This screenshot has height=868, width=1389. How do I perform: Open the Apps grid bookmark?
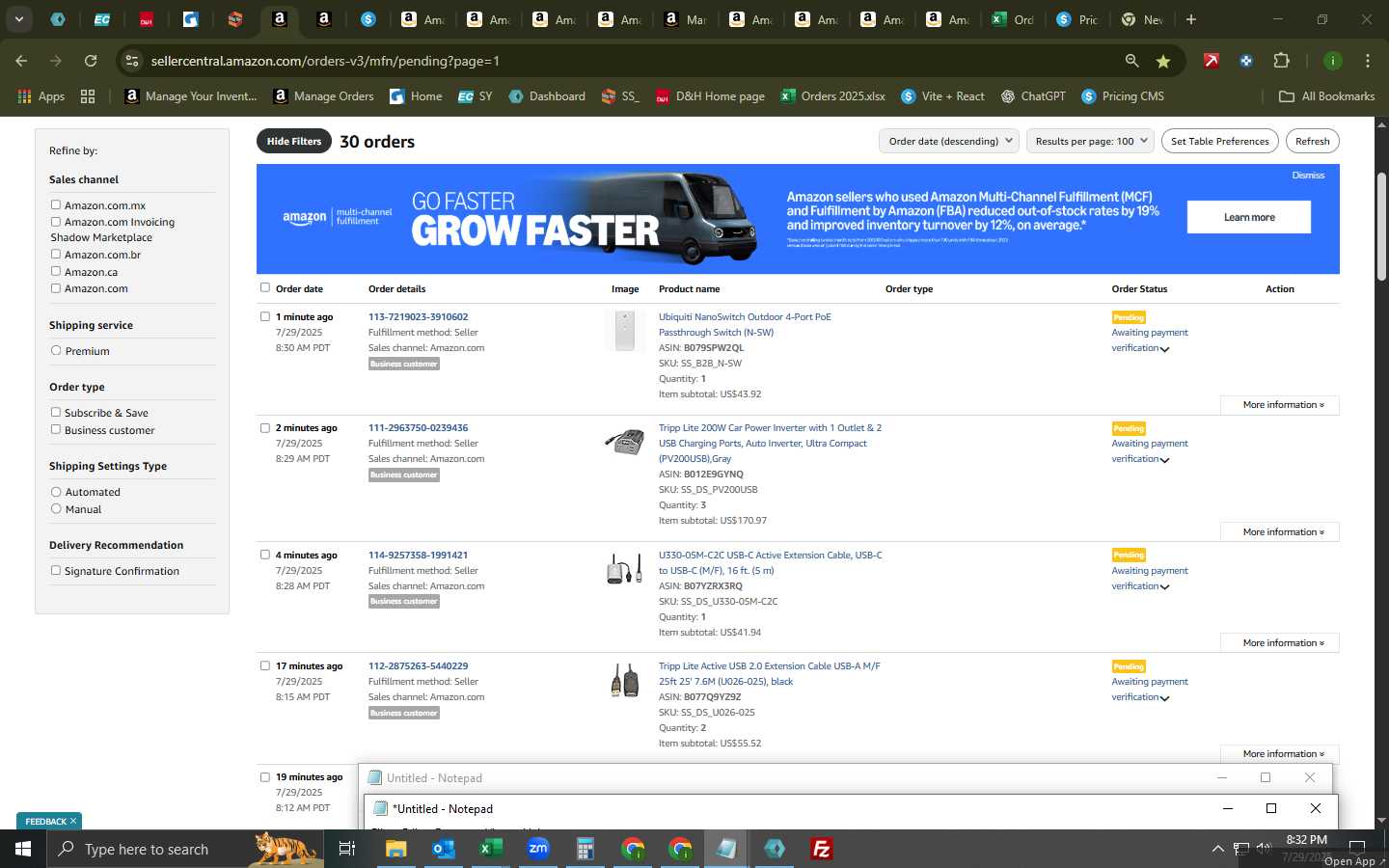point(41,96)
